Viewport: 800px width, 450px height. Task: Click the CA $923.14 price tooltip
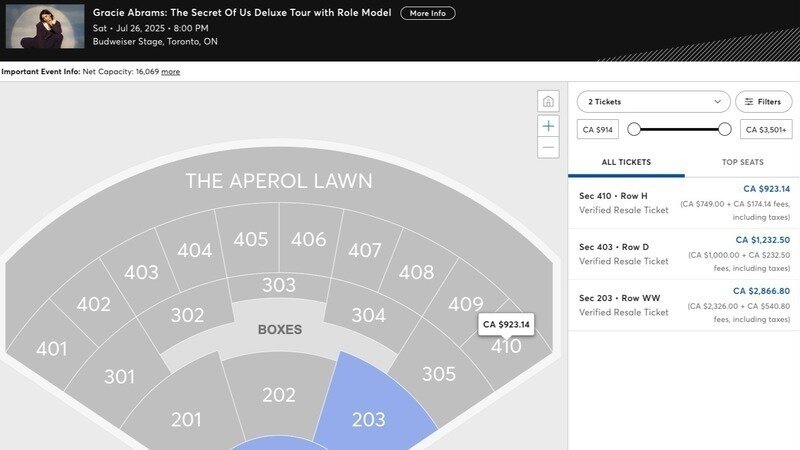click(506, 325)
